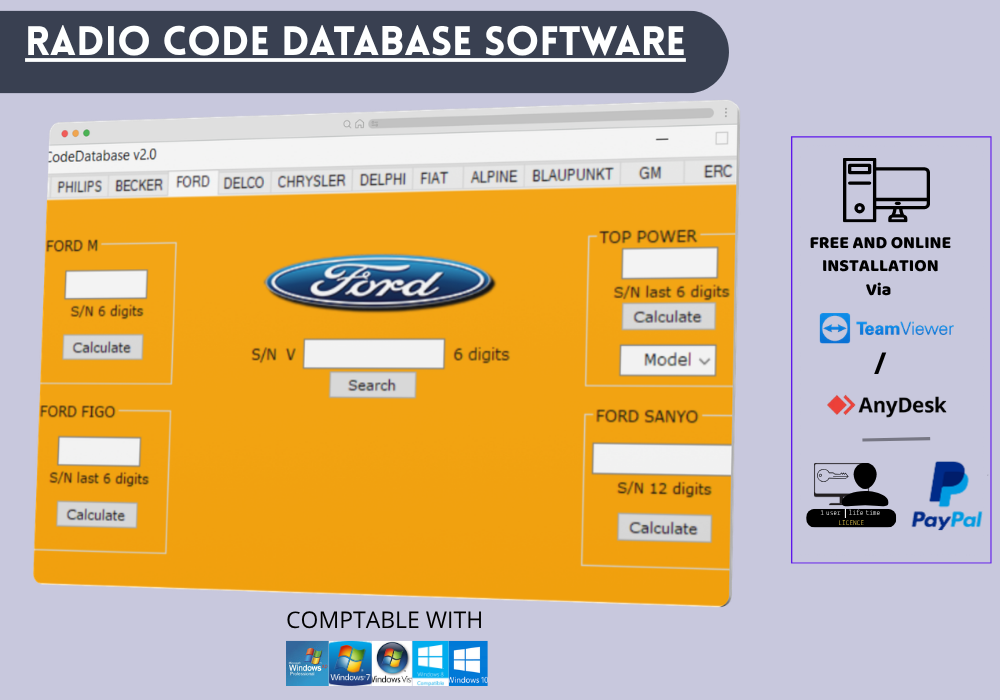
Task: Click the FORD SANYO 12-digit serial field
Action: tap(662, 459)
